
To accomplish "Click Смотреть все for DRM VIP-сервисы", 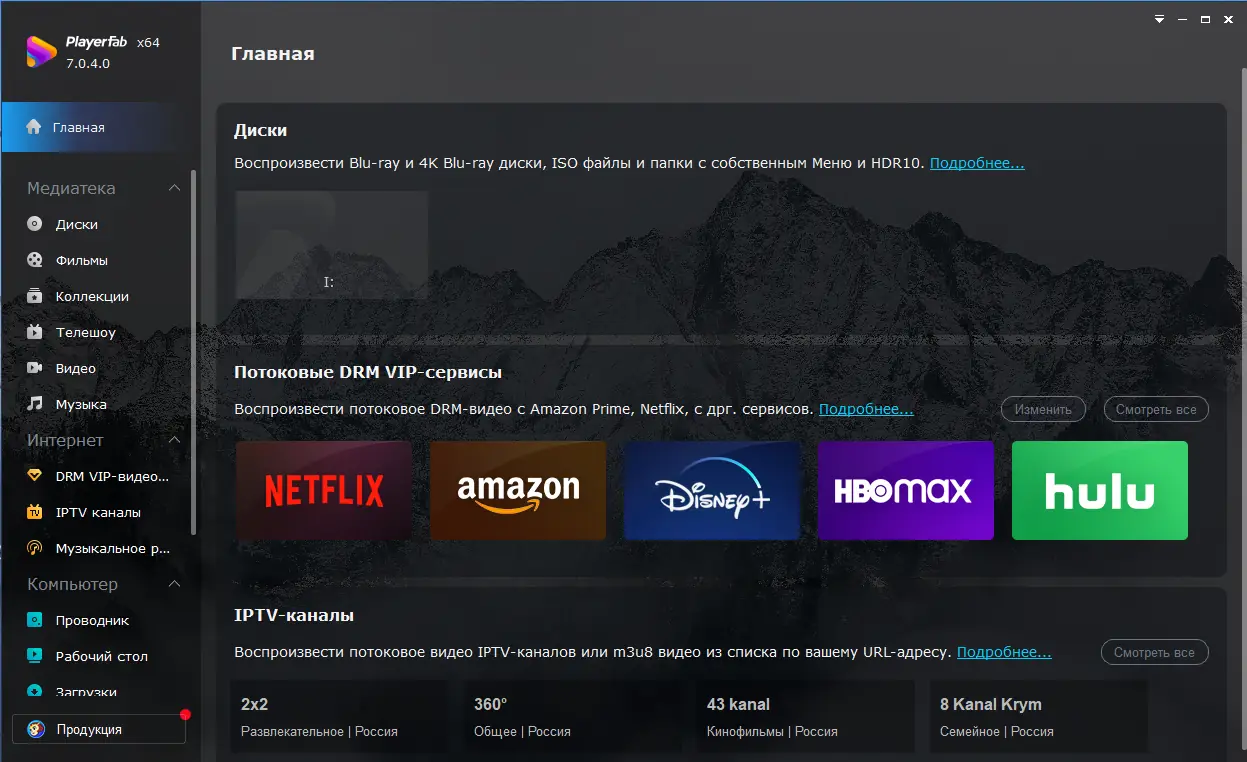I will (x=1156, y=409).
